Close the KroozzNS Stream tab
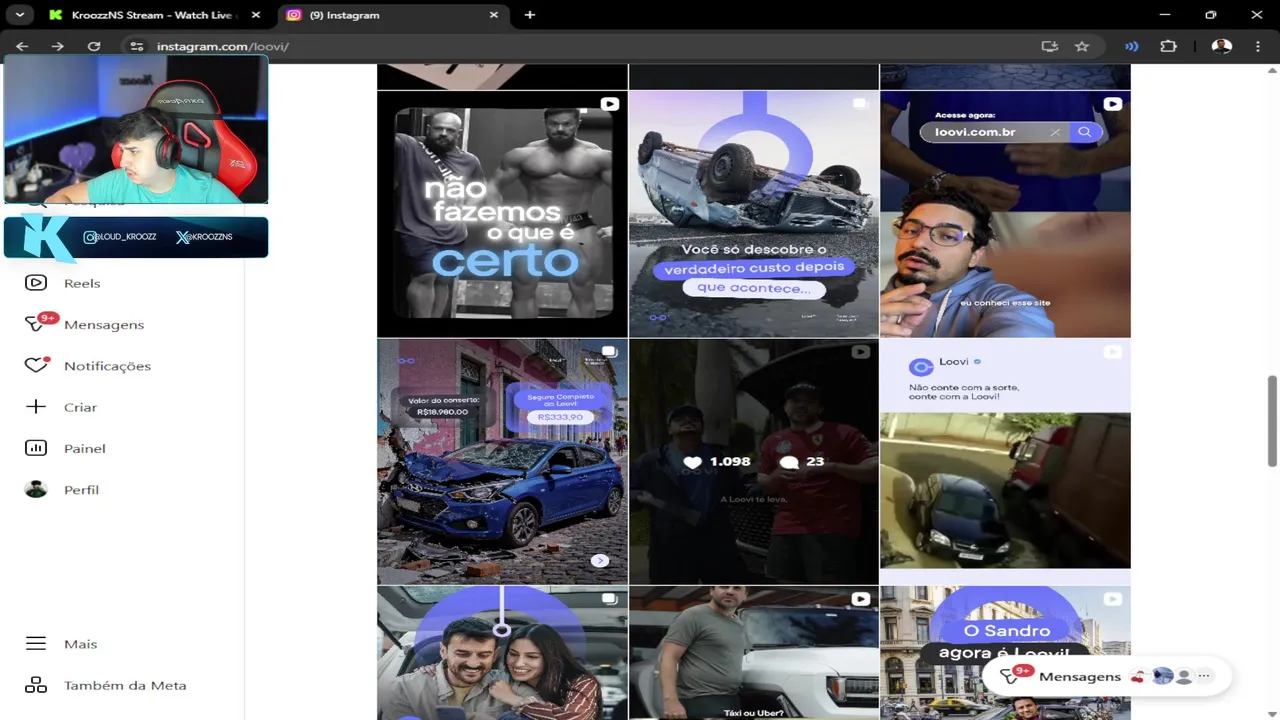1280x720 pixels. click(256, 15)
